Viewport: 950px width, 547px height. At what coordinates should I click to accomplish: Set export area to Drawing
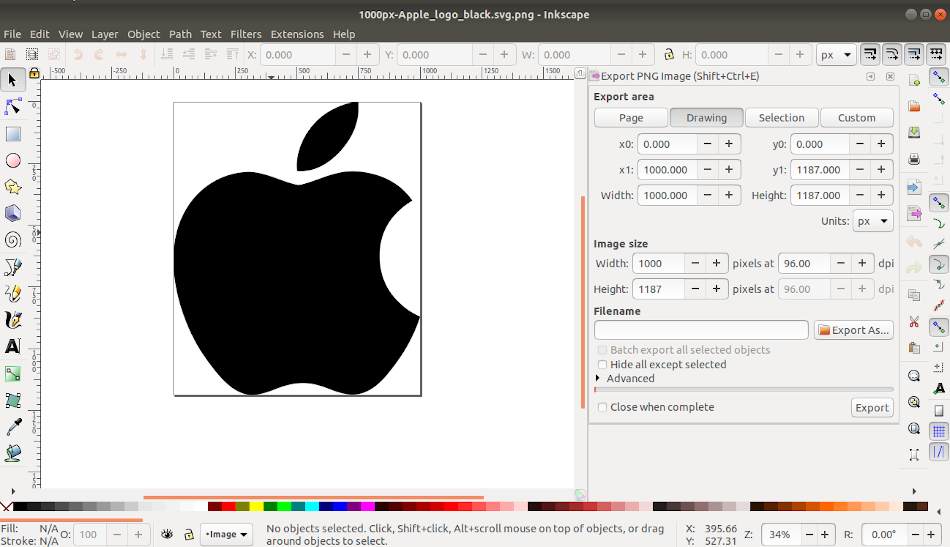pos(706,118)
